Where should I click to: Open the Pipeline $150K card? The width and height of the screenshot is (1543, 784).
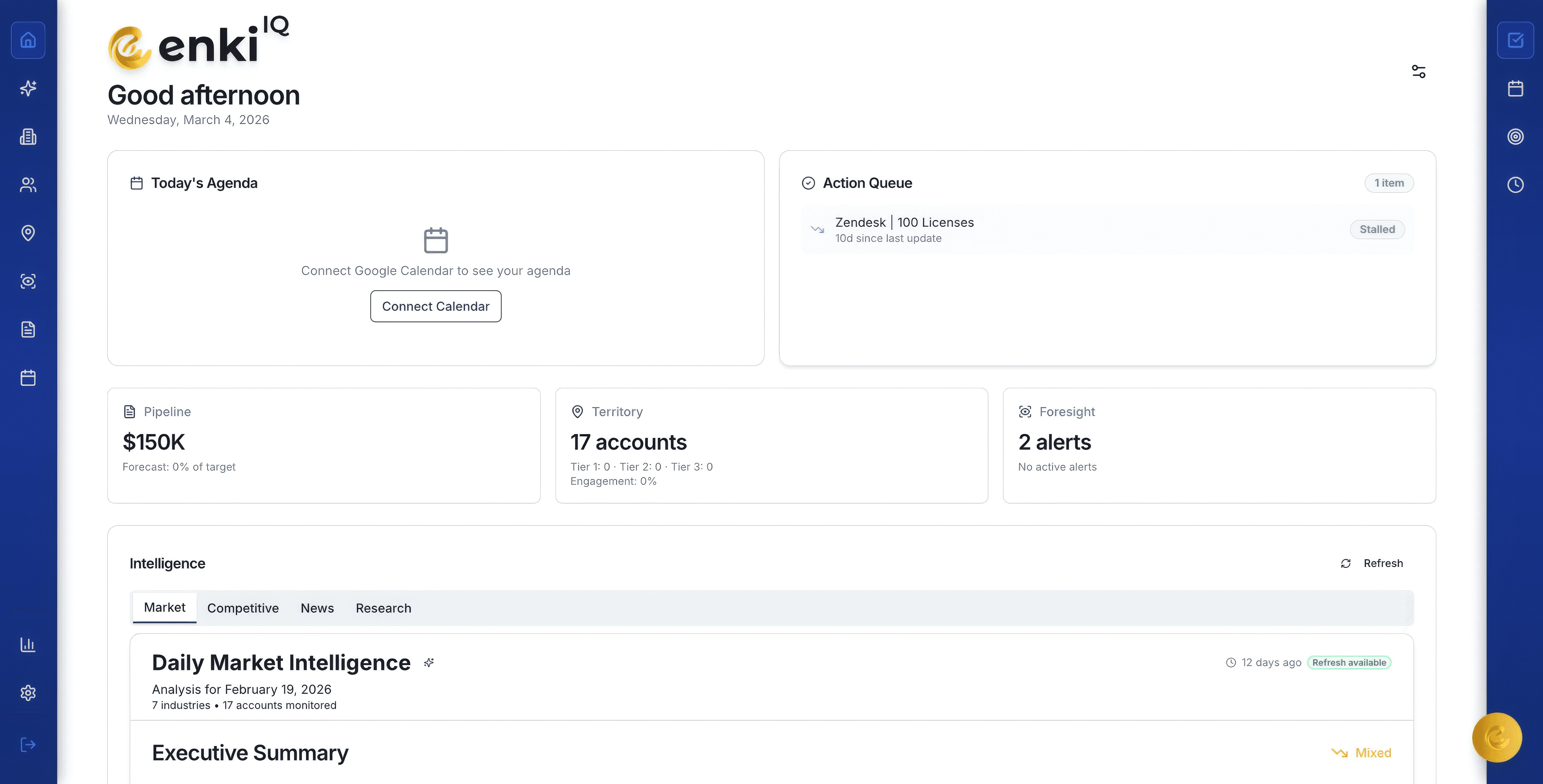324,445
